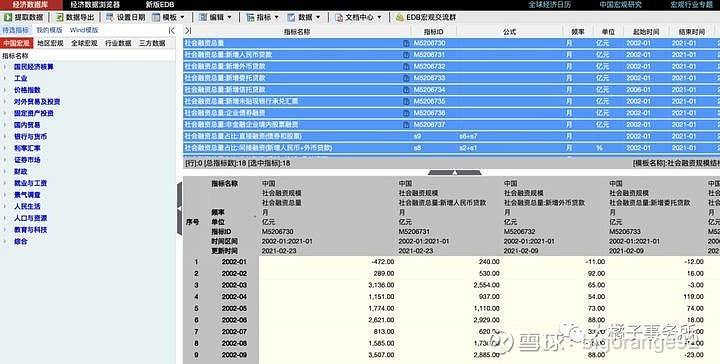Switch to the 经济数据浏览器 tab
720x364 pixels.
coord(95,5)
